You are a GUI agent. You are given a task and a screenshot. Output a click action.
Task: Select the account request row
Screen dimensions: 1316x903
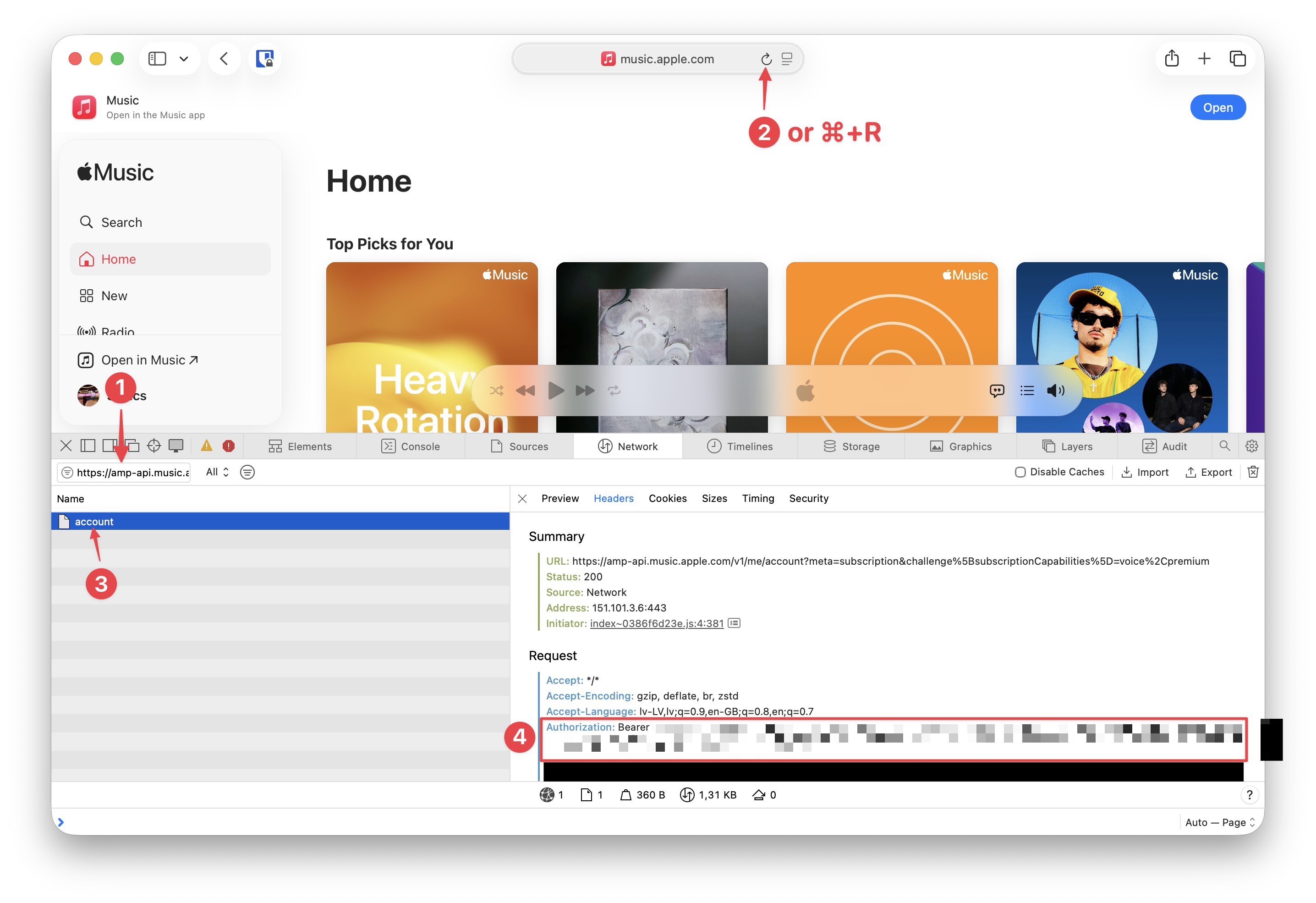[280, 521]
